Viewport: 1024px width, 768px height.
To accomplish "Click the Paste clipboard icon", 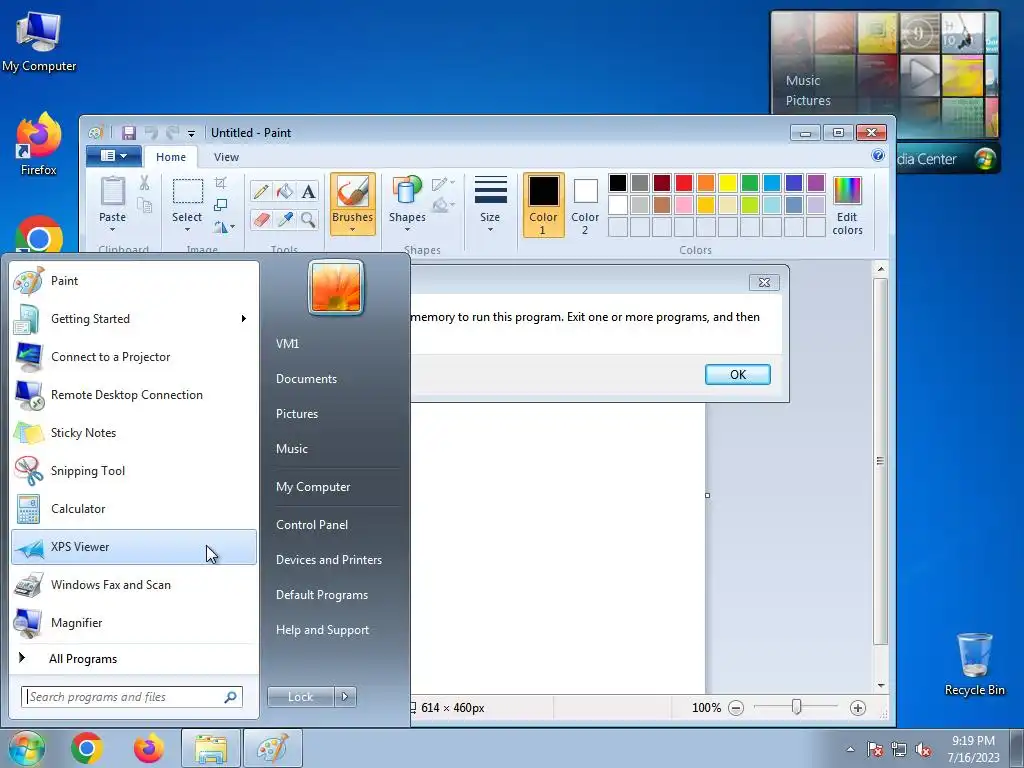I will tap(112, 192).
